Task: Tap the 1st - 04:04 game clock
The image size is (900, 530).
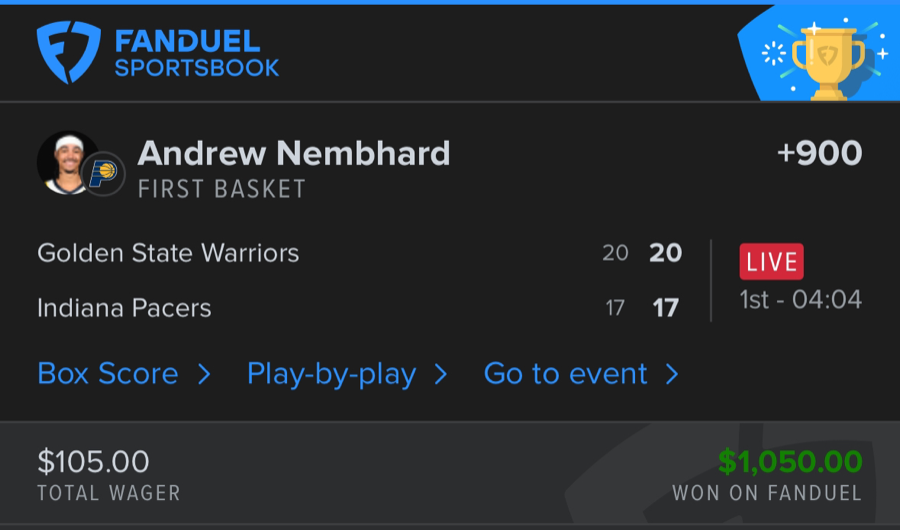Action: tap(800, 299)
